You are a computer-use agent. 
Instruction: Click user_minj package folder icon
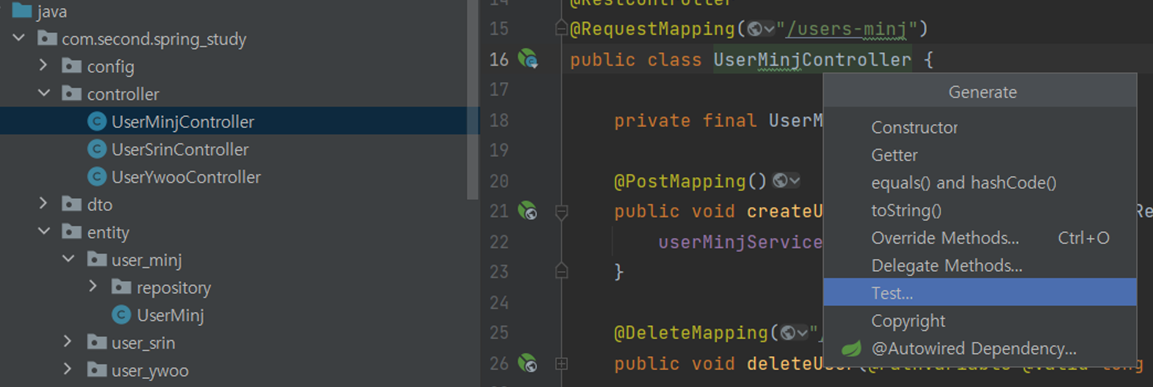click(x=96, y=259)
